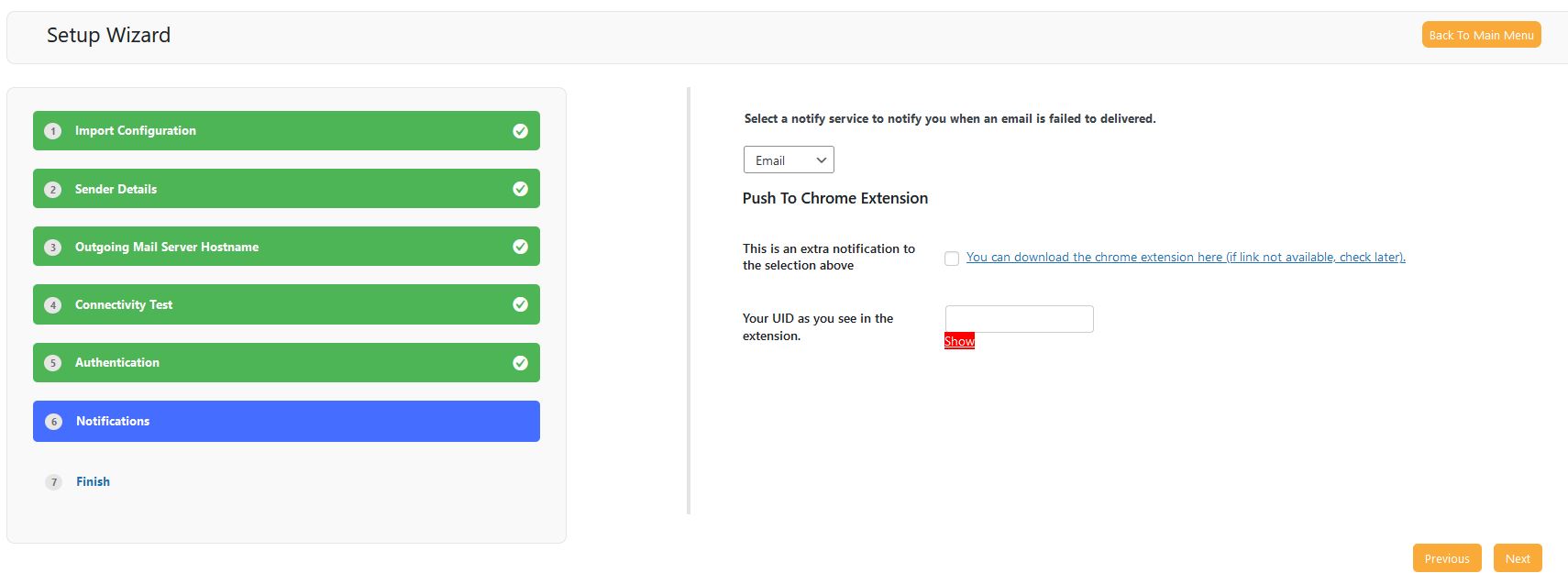Click Back To Main Menu button
Image resolution: width=1568 pixels, height=584 pixels.
point(1481,35)
